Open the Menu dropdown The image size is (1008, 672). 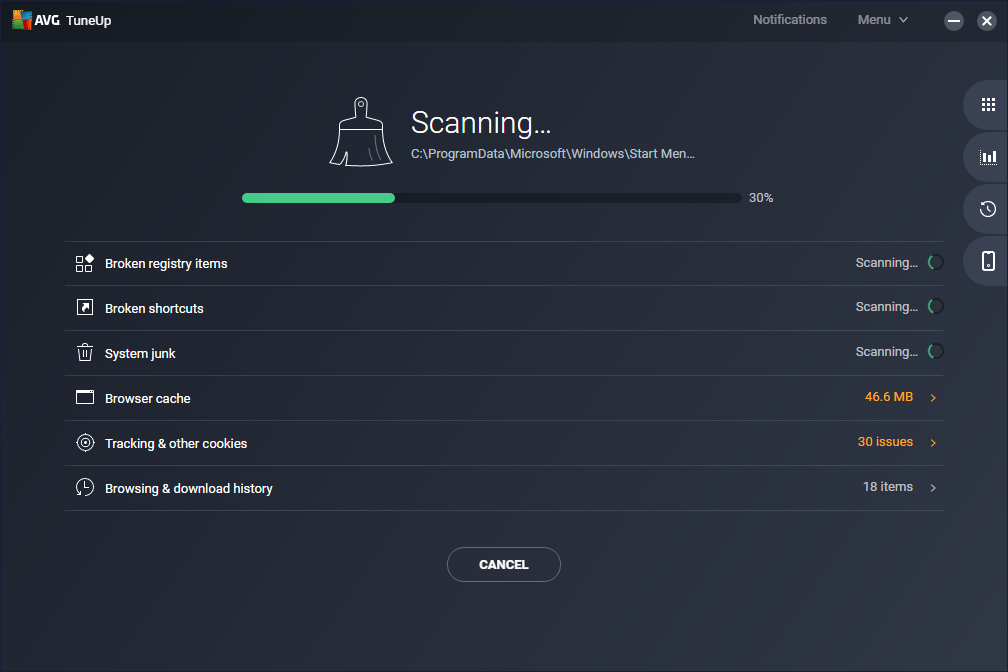(x=881, y=19)
